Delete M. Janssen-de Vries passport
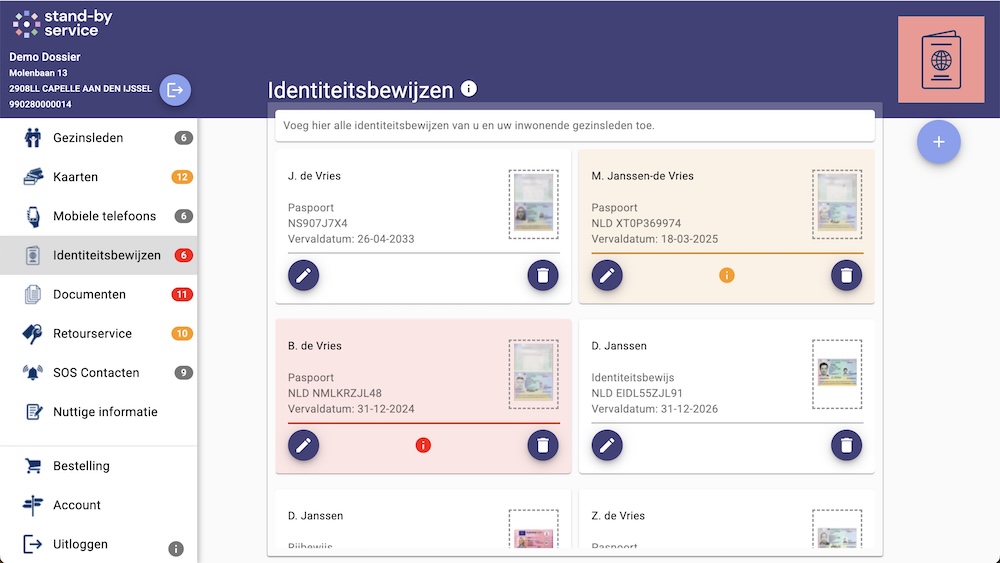Viewport: 1000px width, 563px height. coord(846,275)
